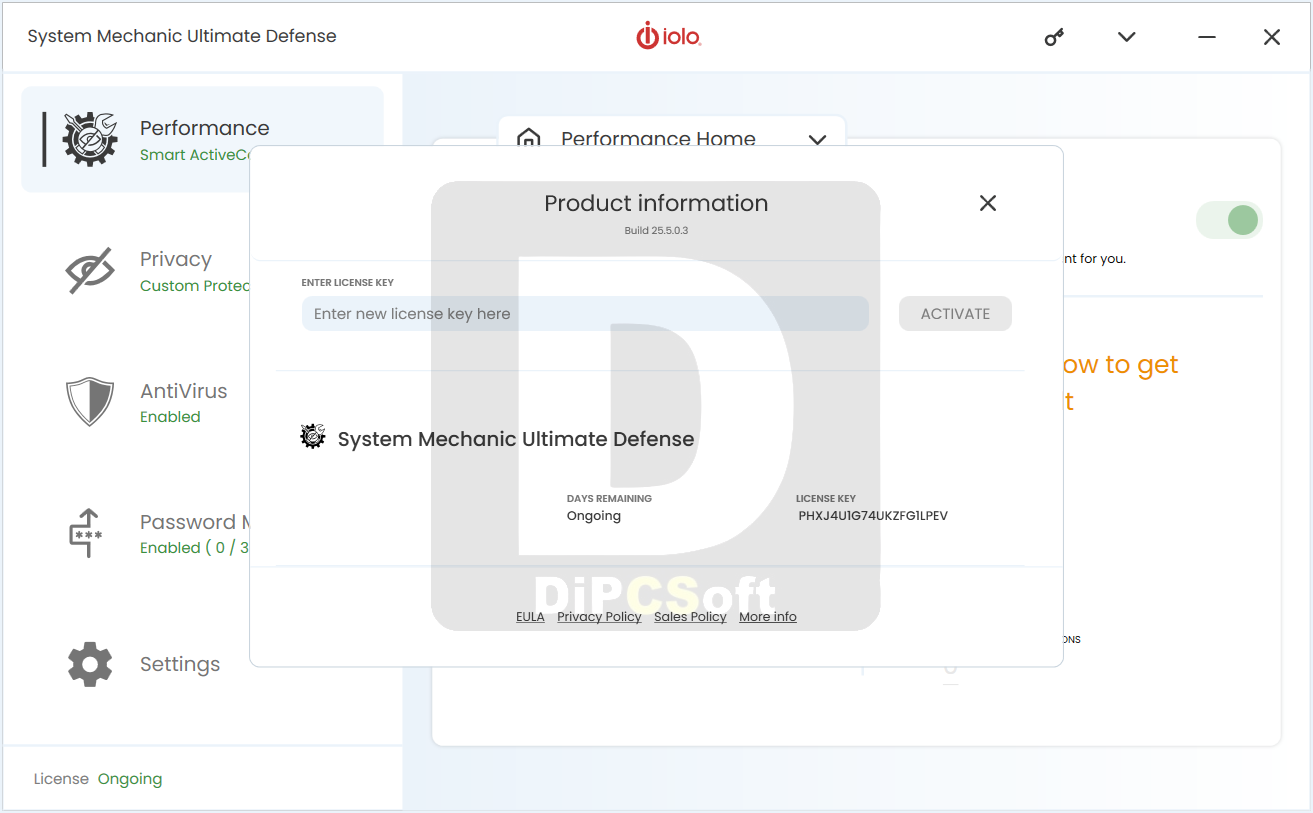Expand the Performance Home dropdown chevron
The width and height of the screenshot is (1313, 813).
tap(818, 140)
